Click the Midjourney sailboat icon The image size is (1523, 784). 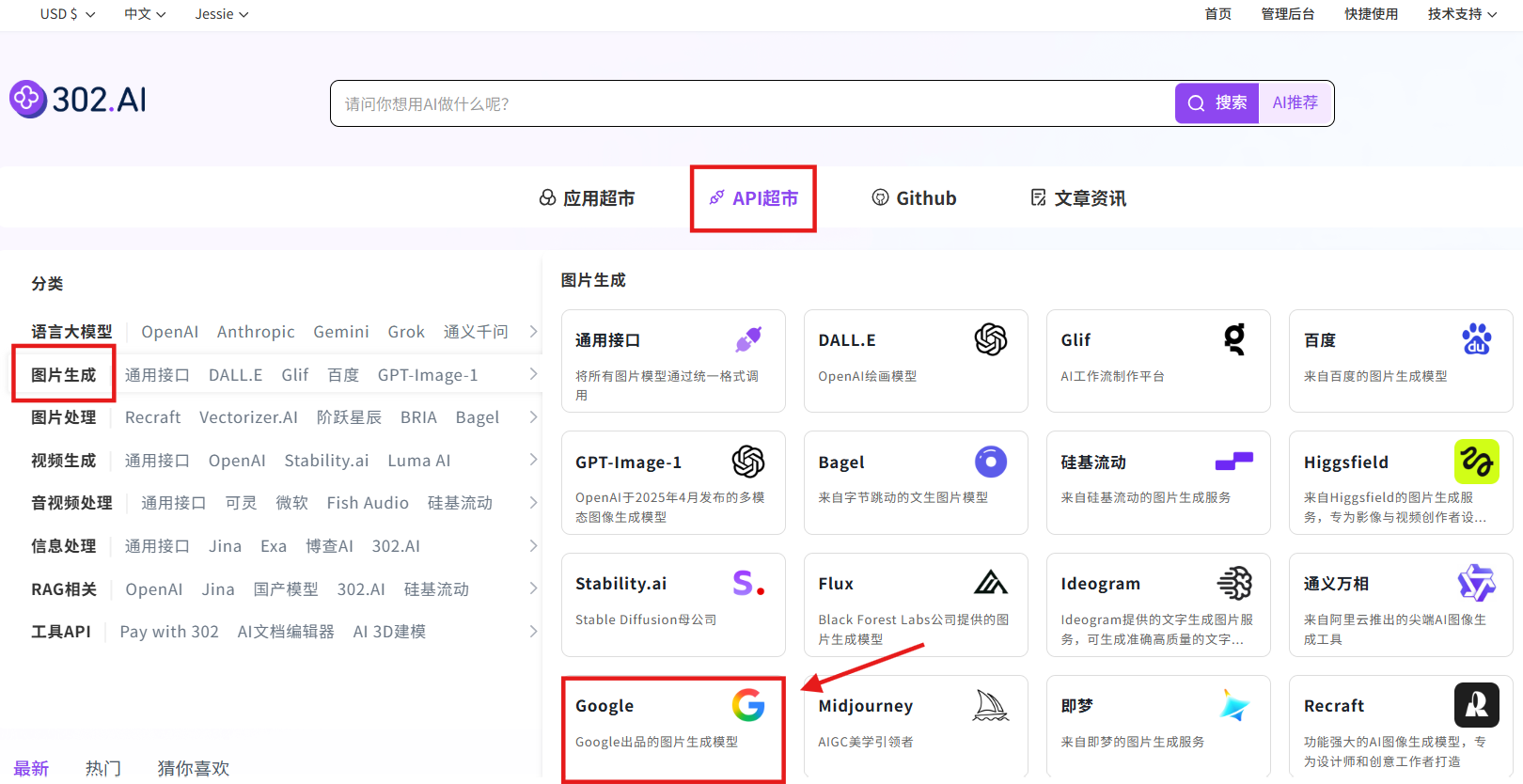(991, 705)
